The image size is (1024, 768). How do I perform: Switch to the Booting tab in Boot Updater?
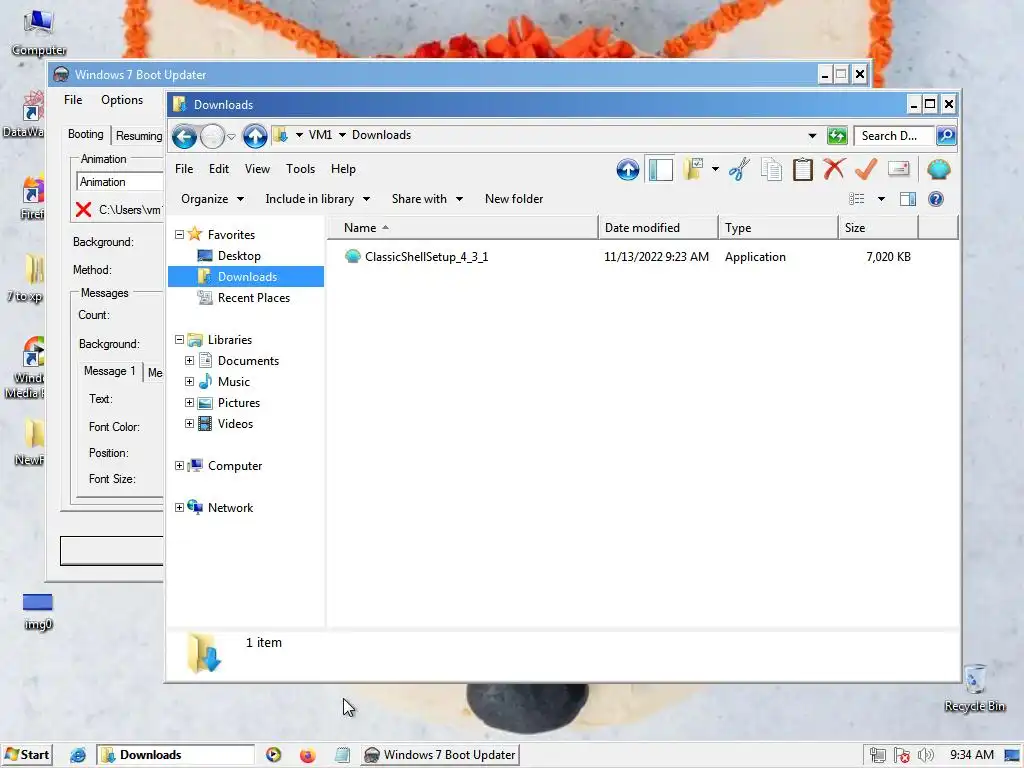(x=86, y=135)
